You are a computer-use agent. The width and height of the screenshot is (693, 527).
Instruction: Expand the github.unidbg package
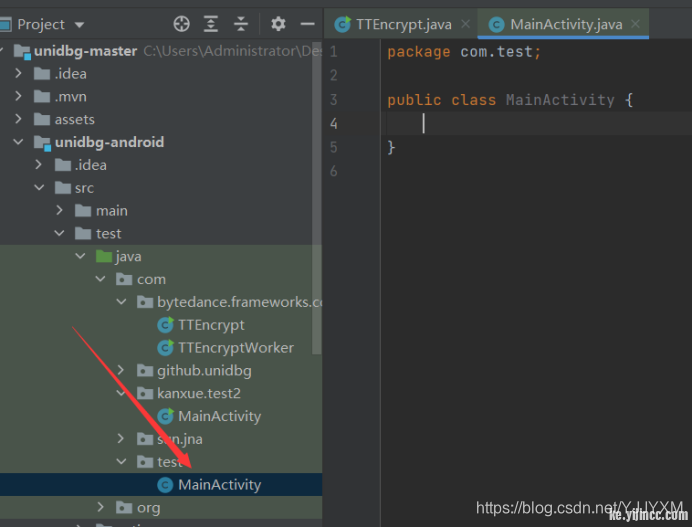point(121,370)
